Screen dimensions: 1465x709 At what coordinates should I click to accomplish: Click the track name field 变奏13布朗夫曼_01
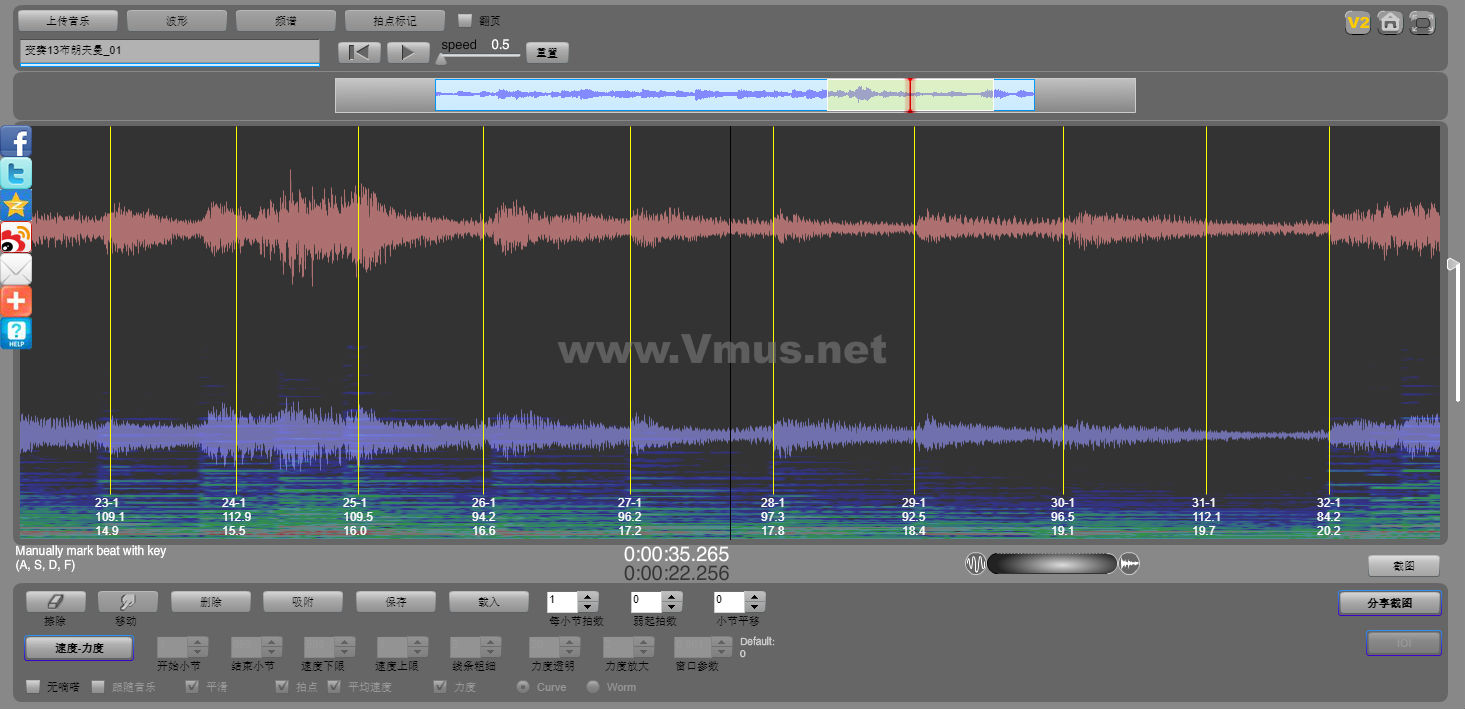click(169, 51)
